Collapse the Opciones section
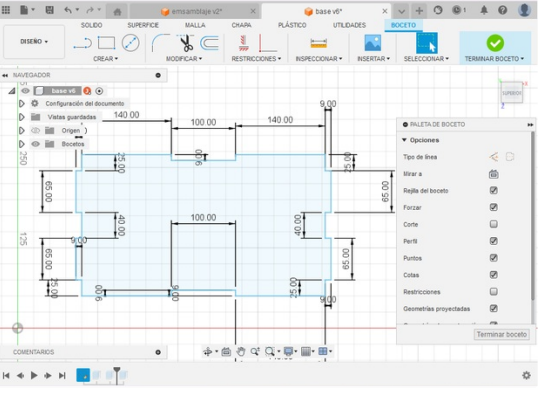This screenshot has width=541, height=394. pos(404,140)
